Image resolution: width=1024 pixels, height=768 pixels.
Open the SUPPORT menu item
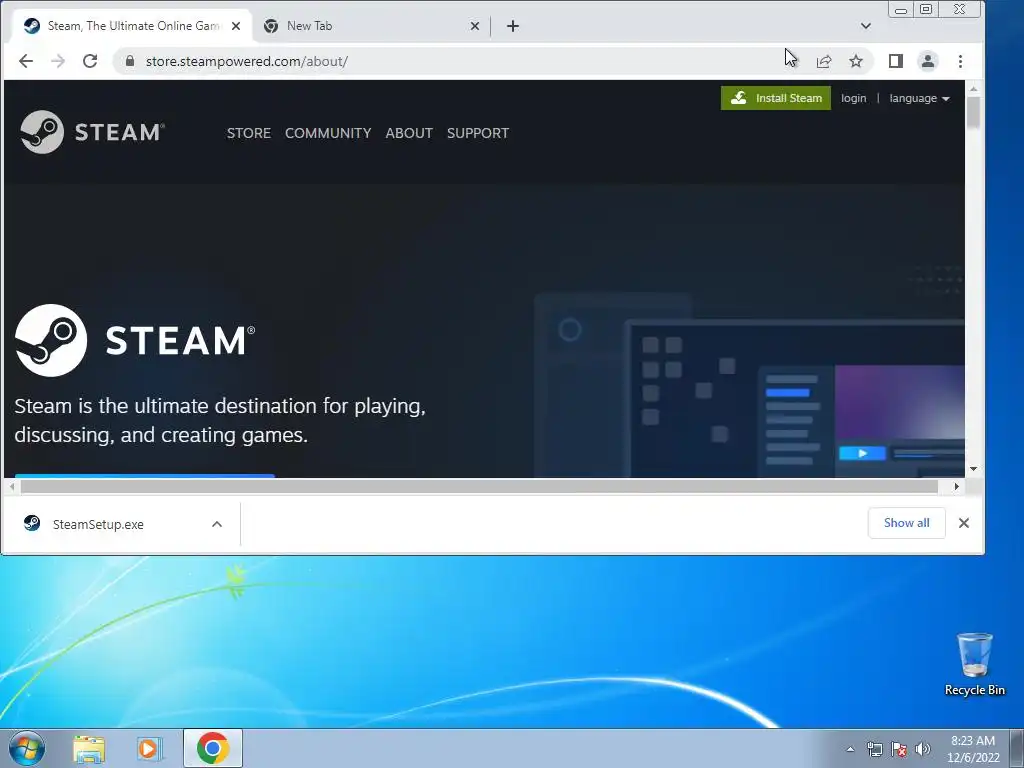[478, 133]
